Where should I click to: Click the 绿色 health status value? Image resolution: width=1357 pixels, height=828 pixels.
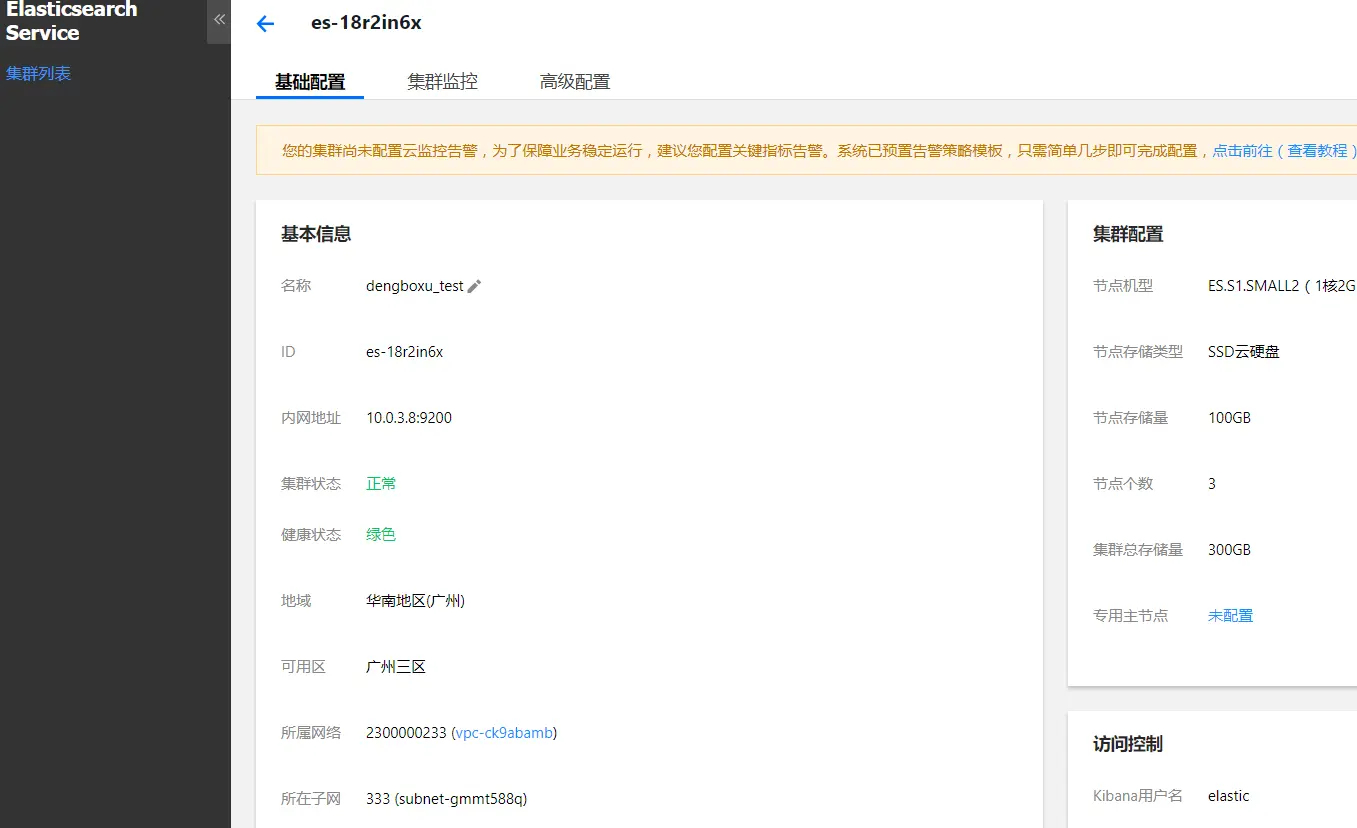point(381,535)
